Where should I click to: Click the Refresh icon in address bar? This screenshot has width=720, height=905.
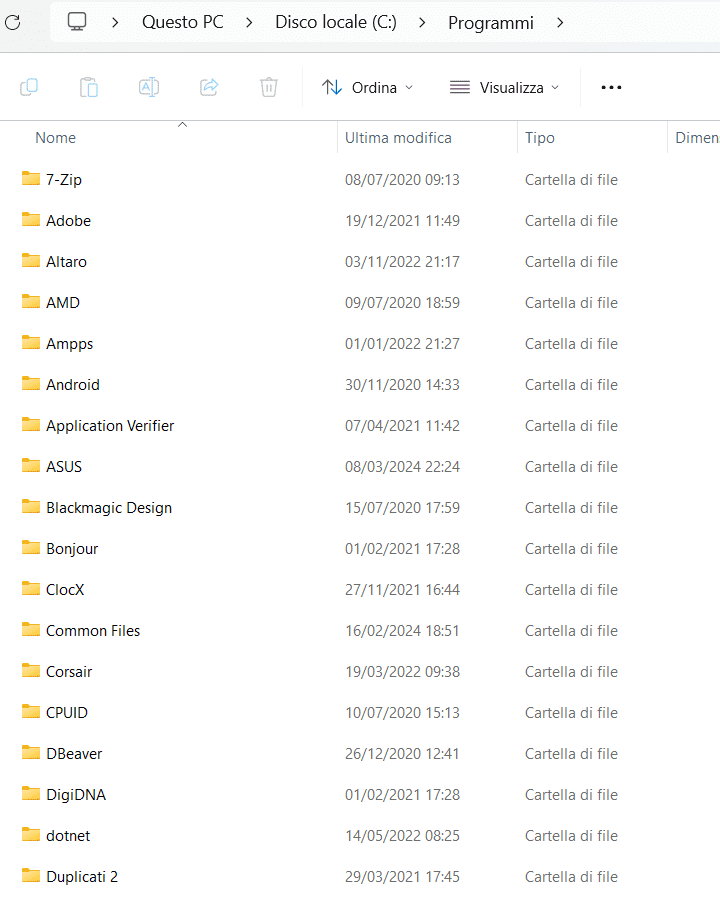click(x=13, y=22)
